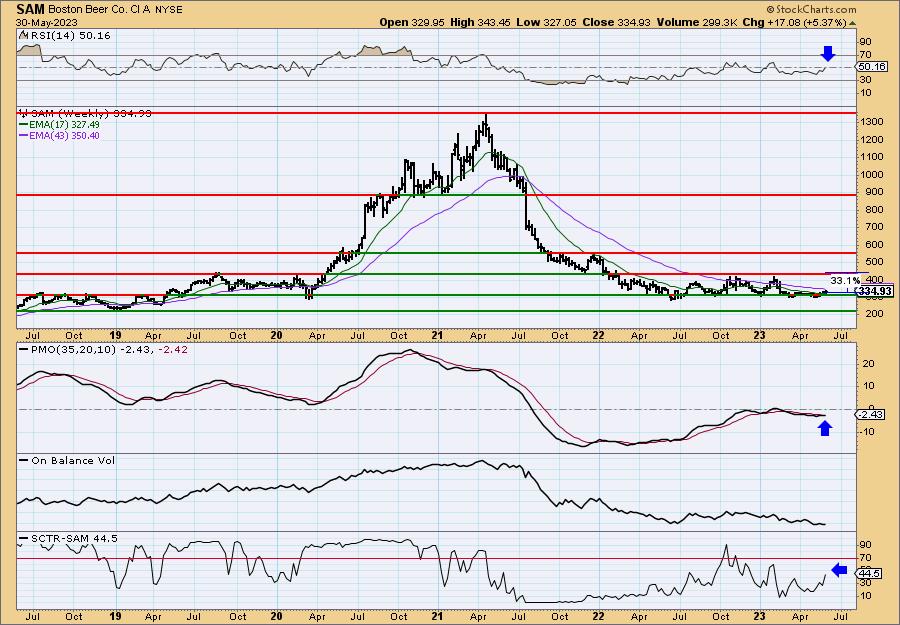Click the 70 label on RSI axis
Image resolution: width=900 pixels, height=625 pixels.
tap(866, 55)
